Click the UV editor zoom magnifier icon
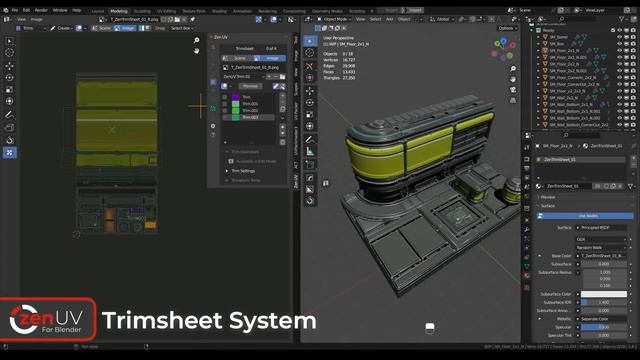The width and height of the screenshot is (640, 360). 196,40
